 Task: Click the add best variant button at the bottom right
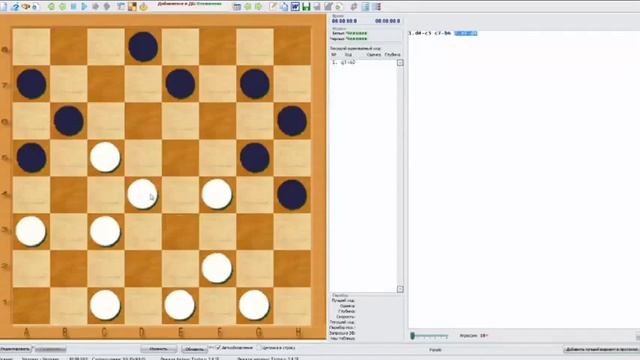pos(601,349)
